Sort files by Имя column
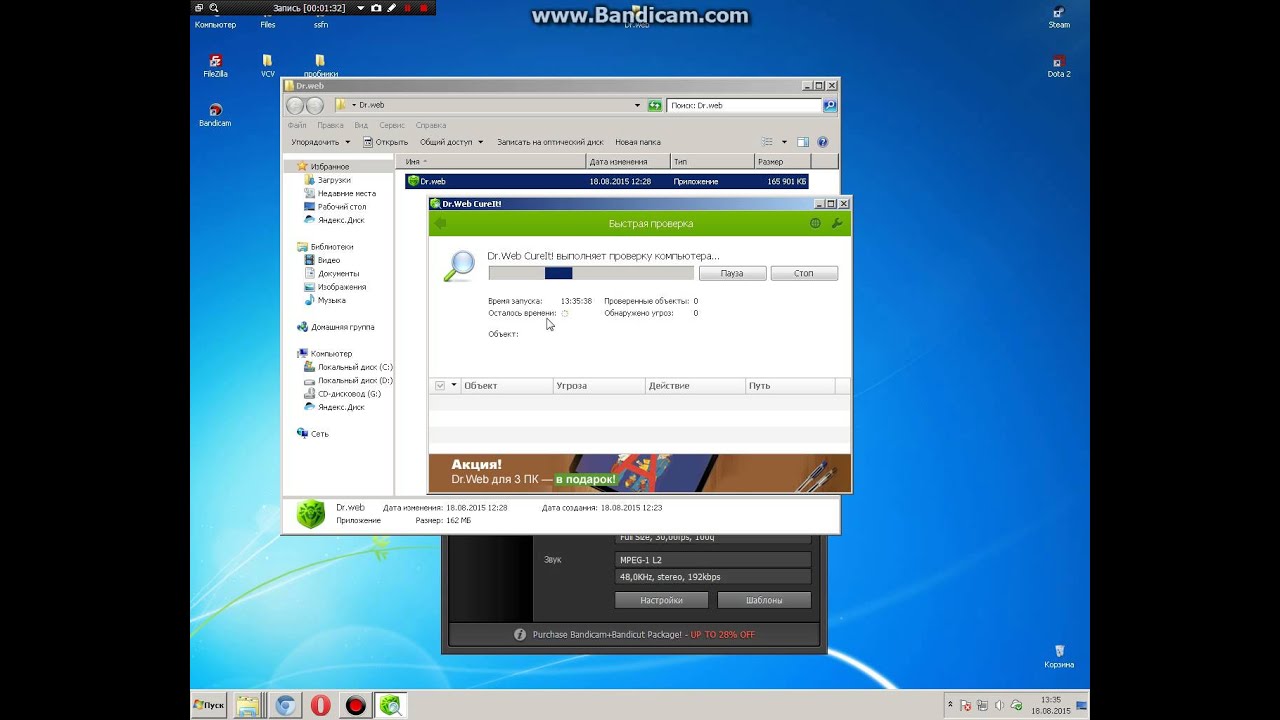This screenshot has height=720, width=1280. point(490,161)
